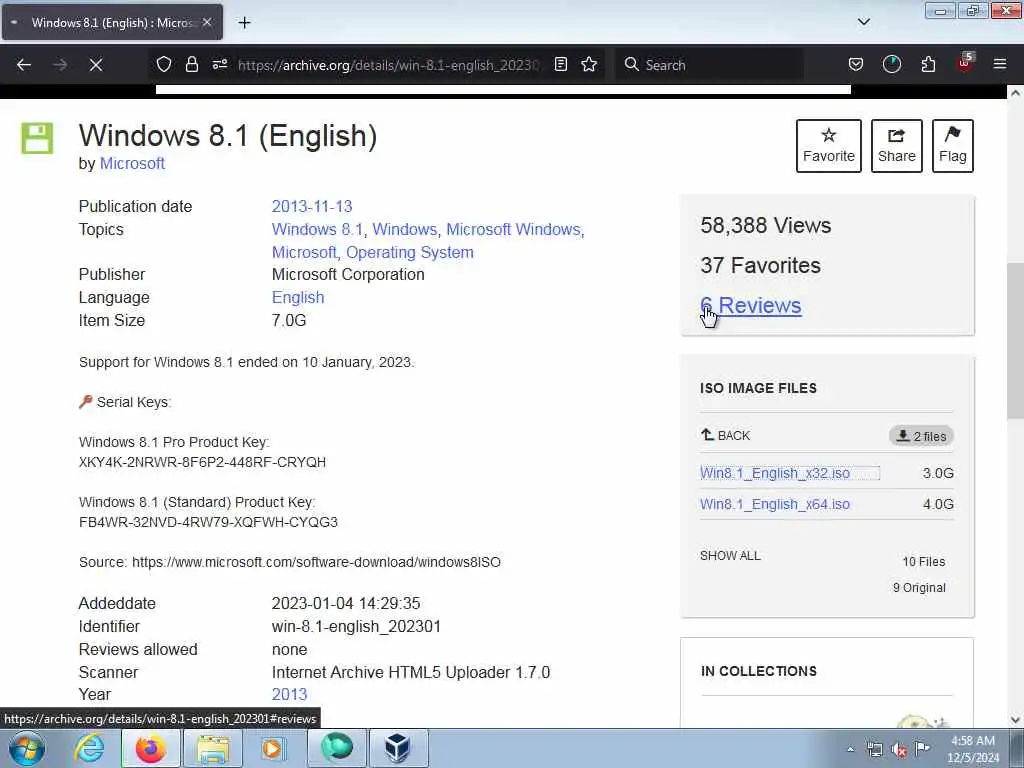The image size is (1024, 768).
Task: Flag this item with the Flag button
Action: coord(953,146)
